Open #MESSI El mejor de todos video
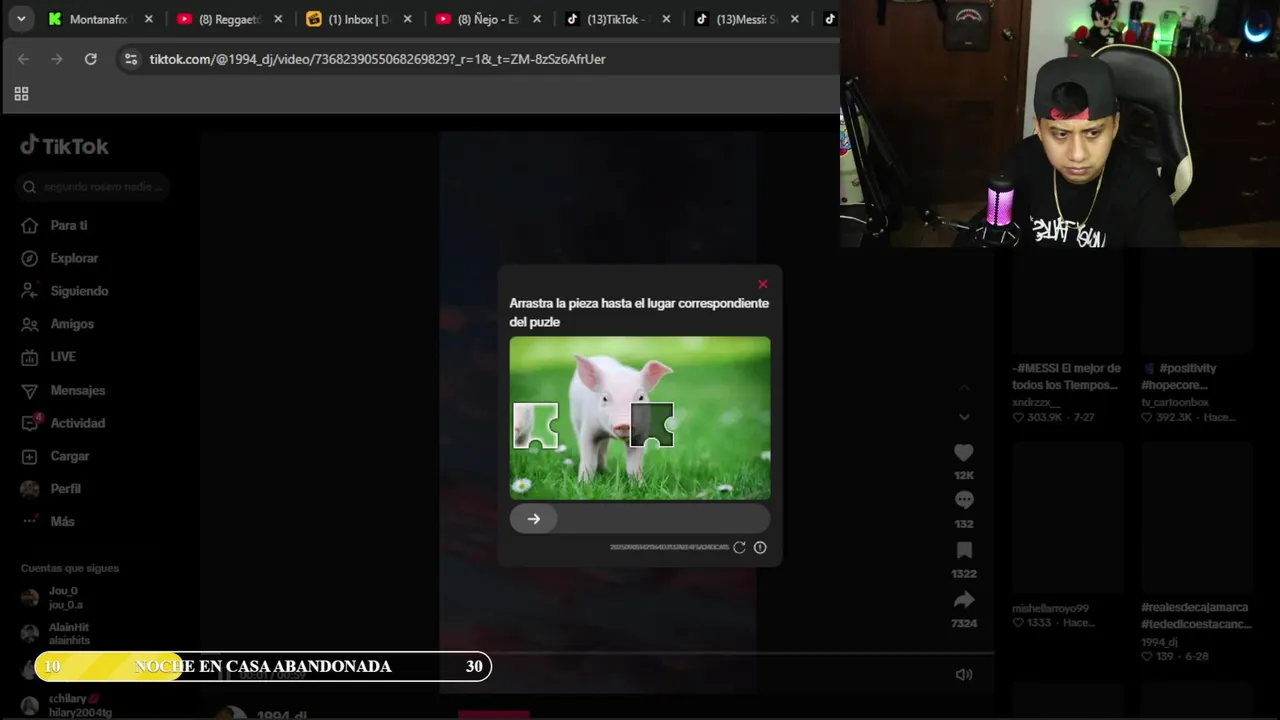 [1067, 376]
